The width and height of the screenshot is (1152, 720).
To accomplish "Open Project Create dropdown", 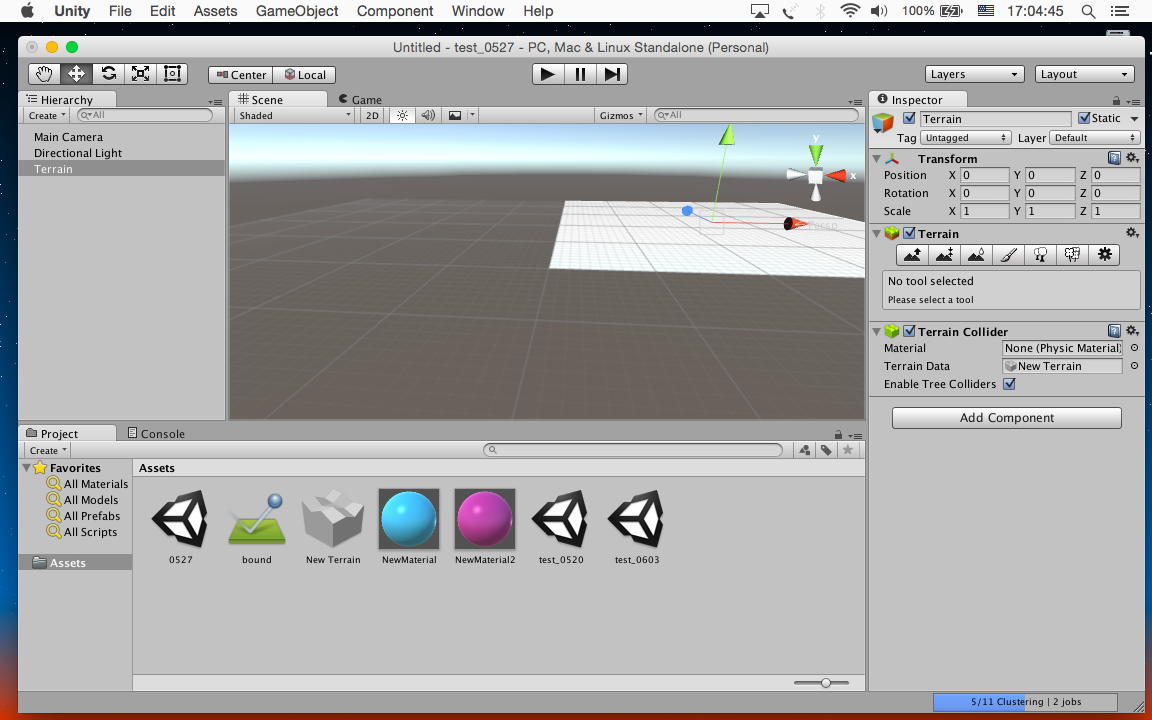I will tap(48, 450).
